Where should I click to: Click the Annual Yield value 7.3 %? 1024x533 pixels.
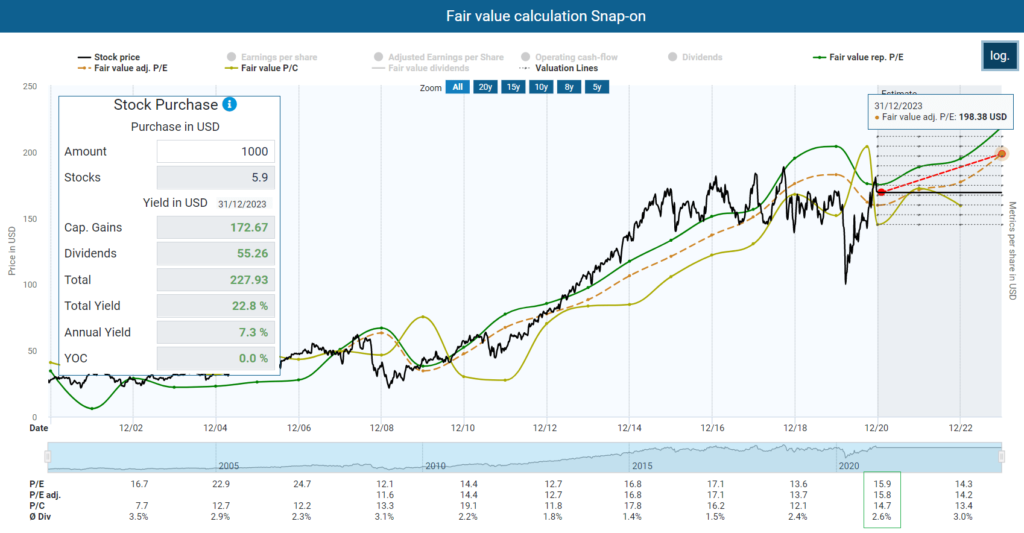pos(216,332)
